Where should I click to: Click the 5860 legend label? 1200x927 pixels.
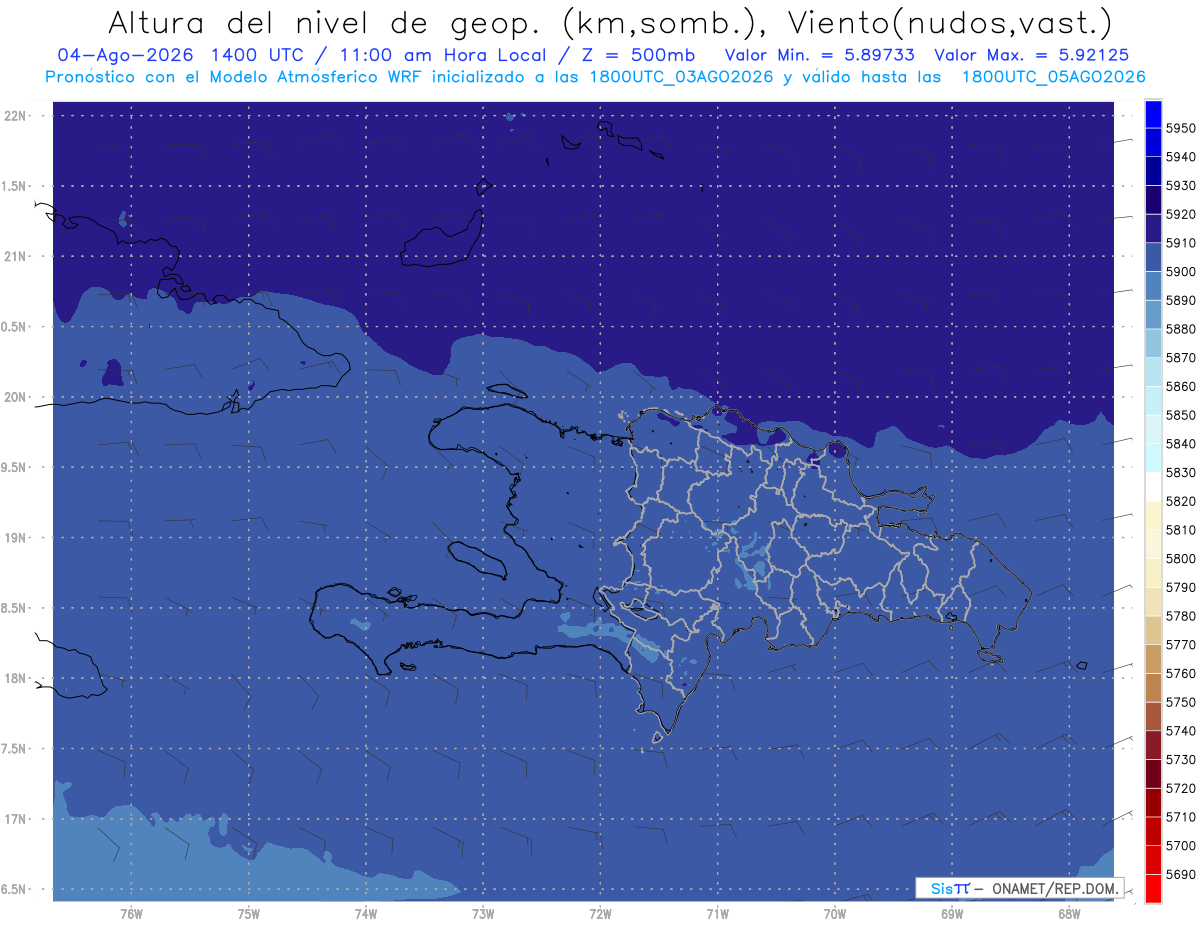point(1180,386)
